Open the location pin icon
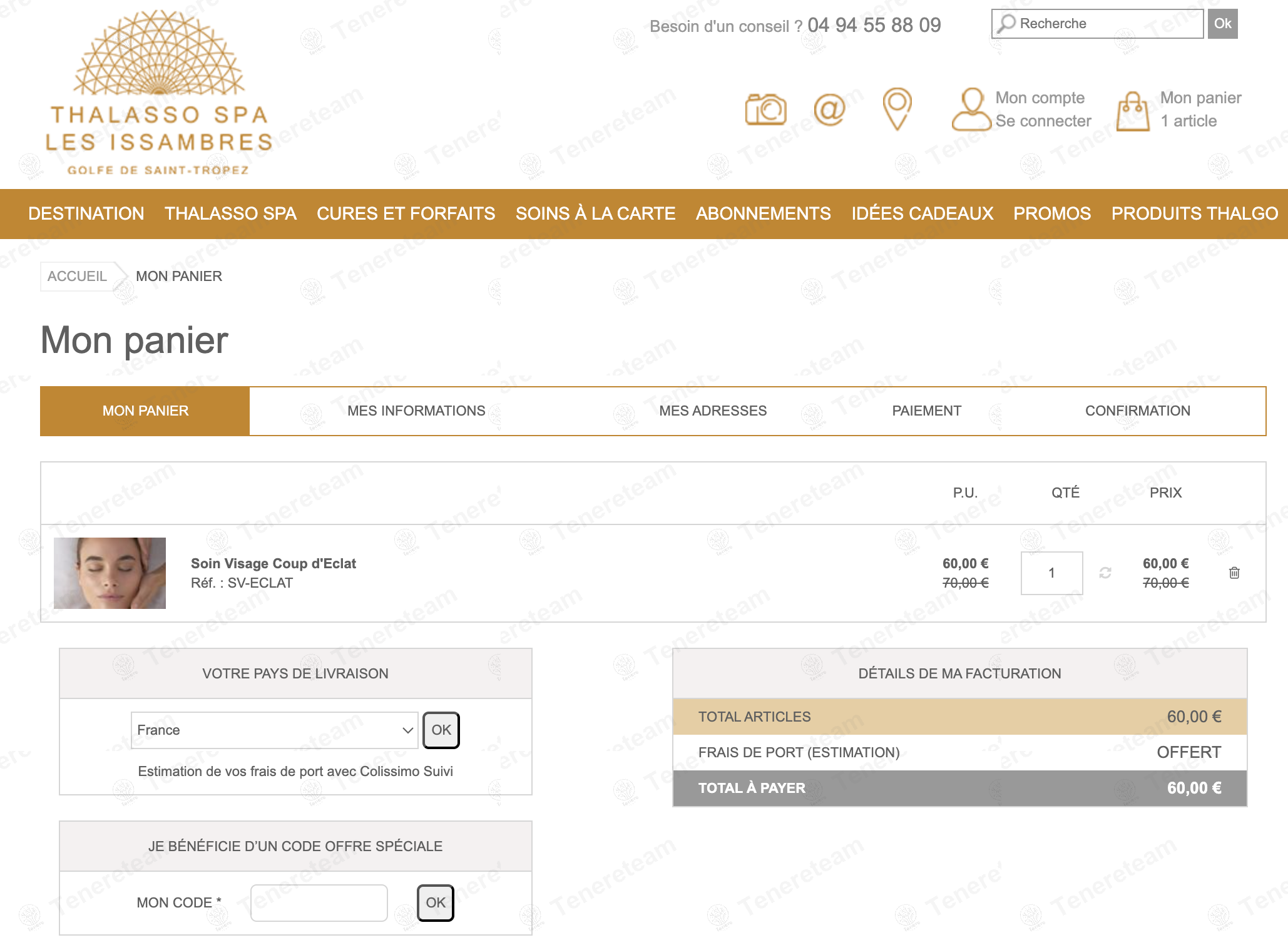The width and height of the screenshot is (1288, 940). point(897,109)
